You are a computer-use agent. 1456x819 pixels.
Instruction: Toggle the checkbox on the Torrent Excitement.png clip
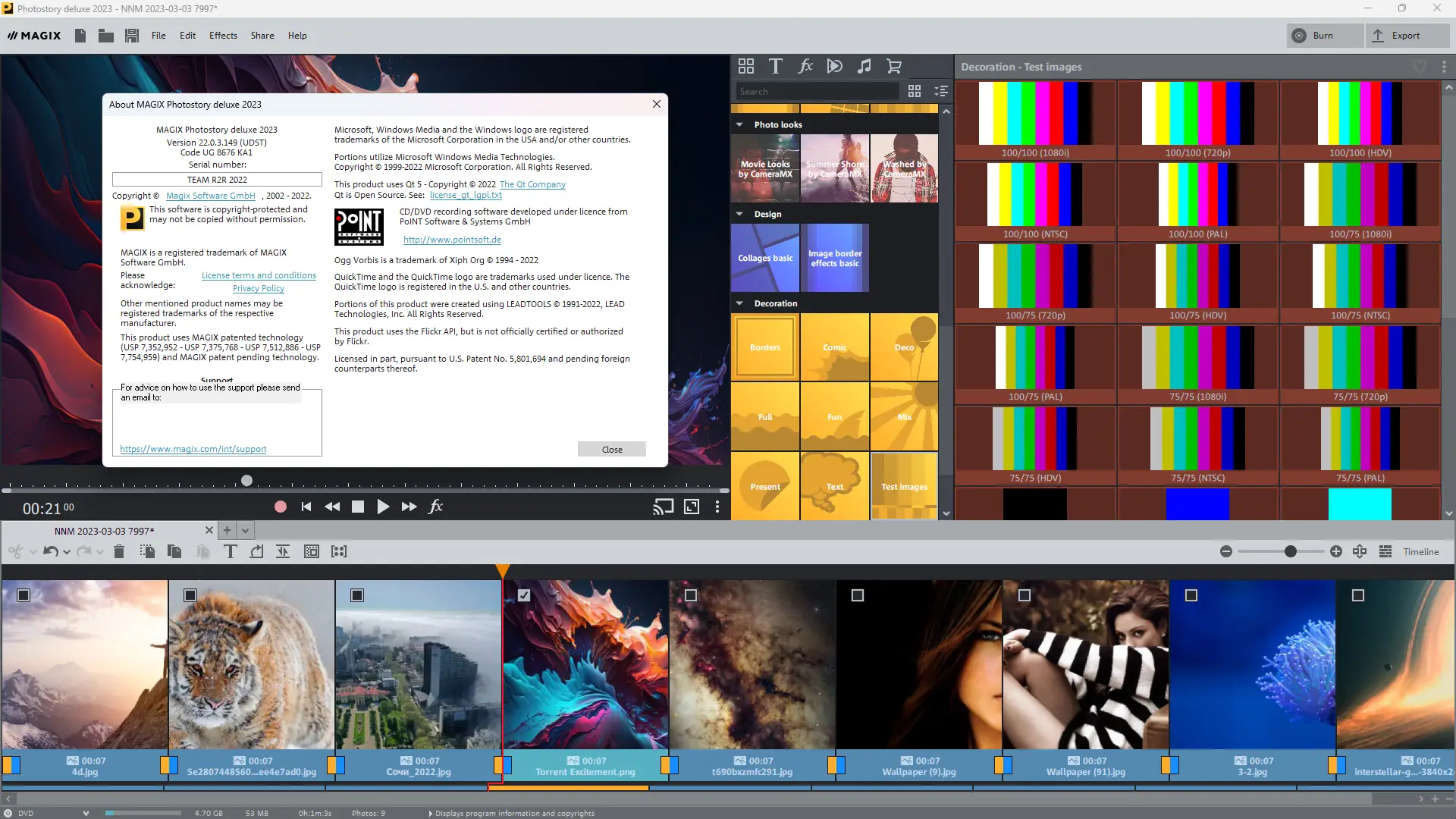tap(526, 596)
